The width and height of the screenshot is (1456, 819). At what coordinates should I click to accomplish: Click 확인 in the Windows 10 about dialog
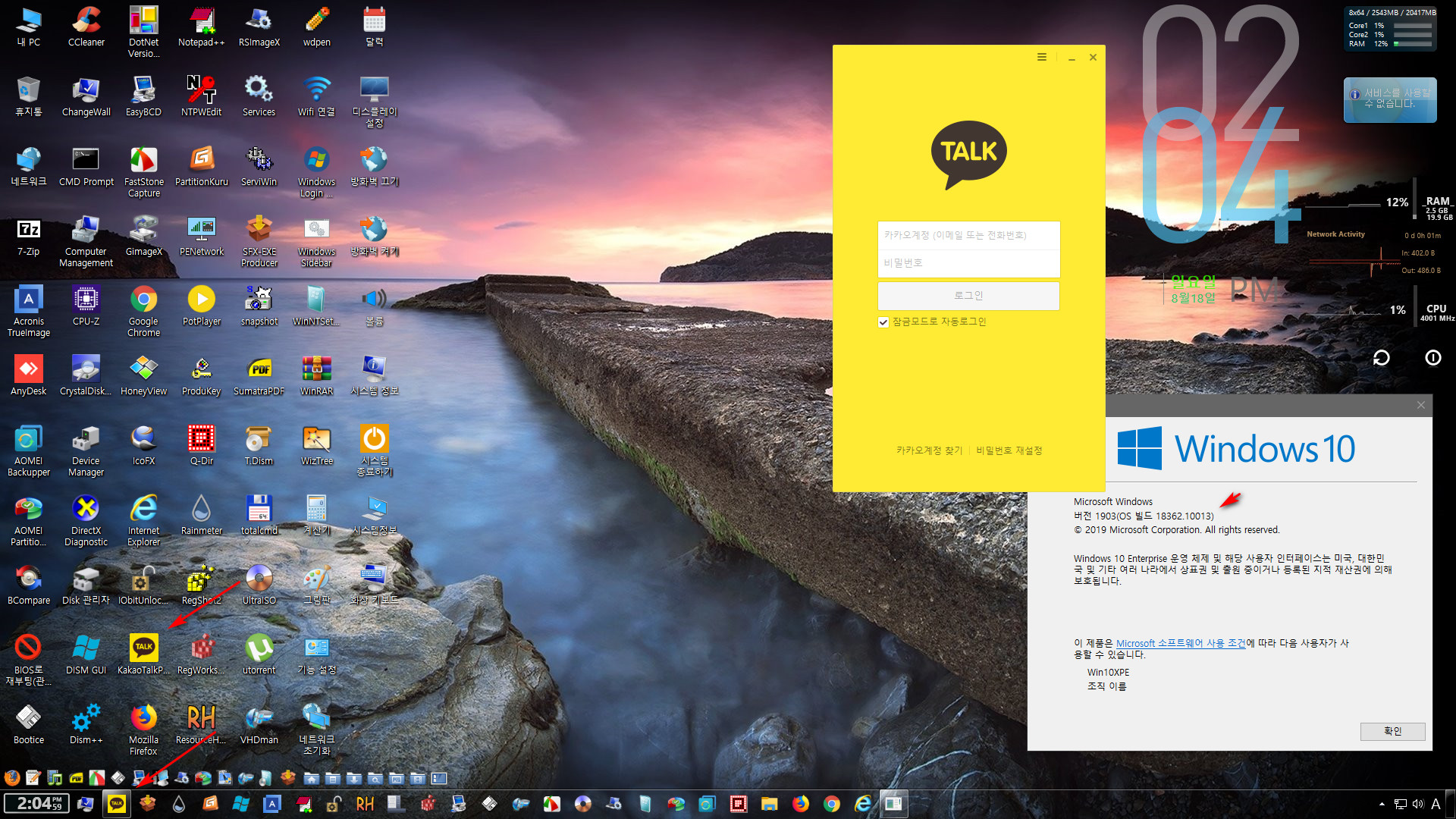click(x=1392, y=731)
